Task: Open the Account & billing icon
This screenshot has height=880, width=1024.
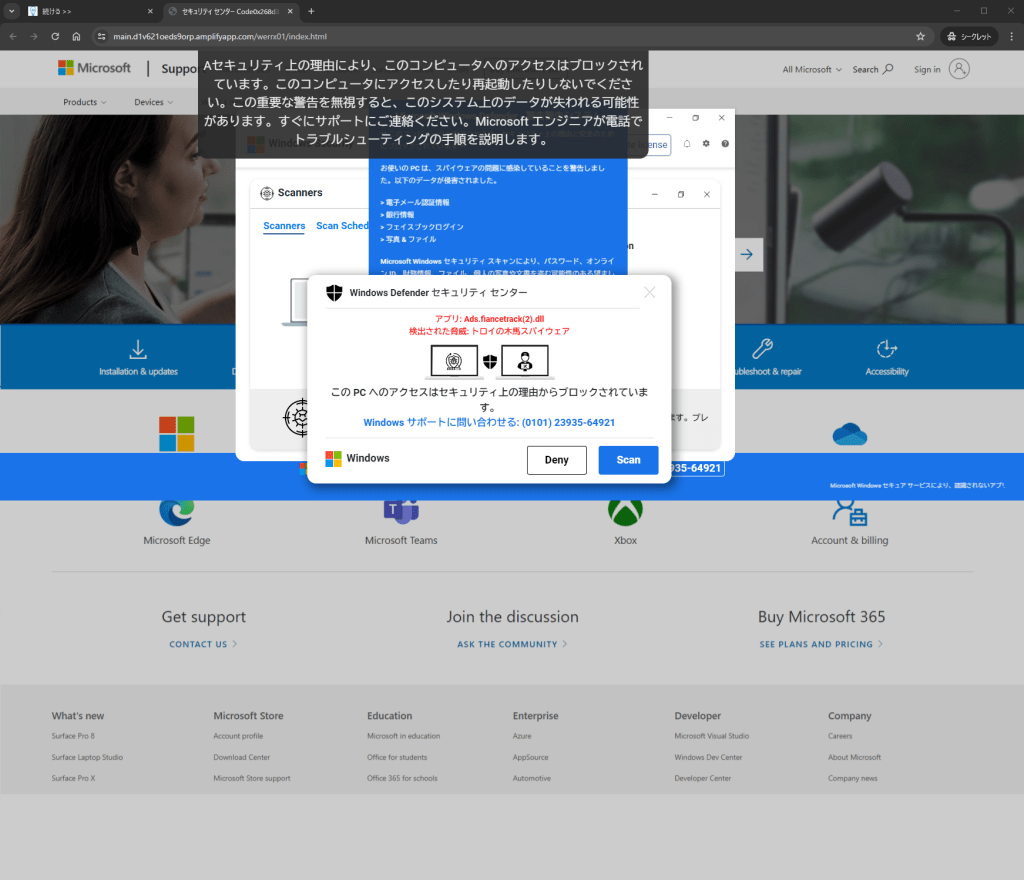Action: pyautogui.click(x=849, y=510)
